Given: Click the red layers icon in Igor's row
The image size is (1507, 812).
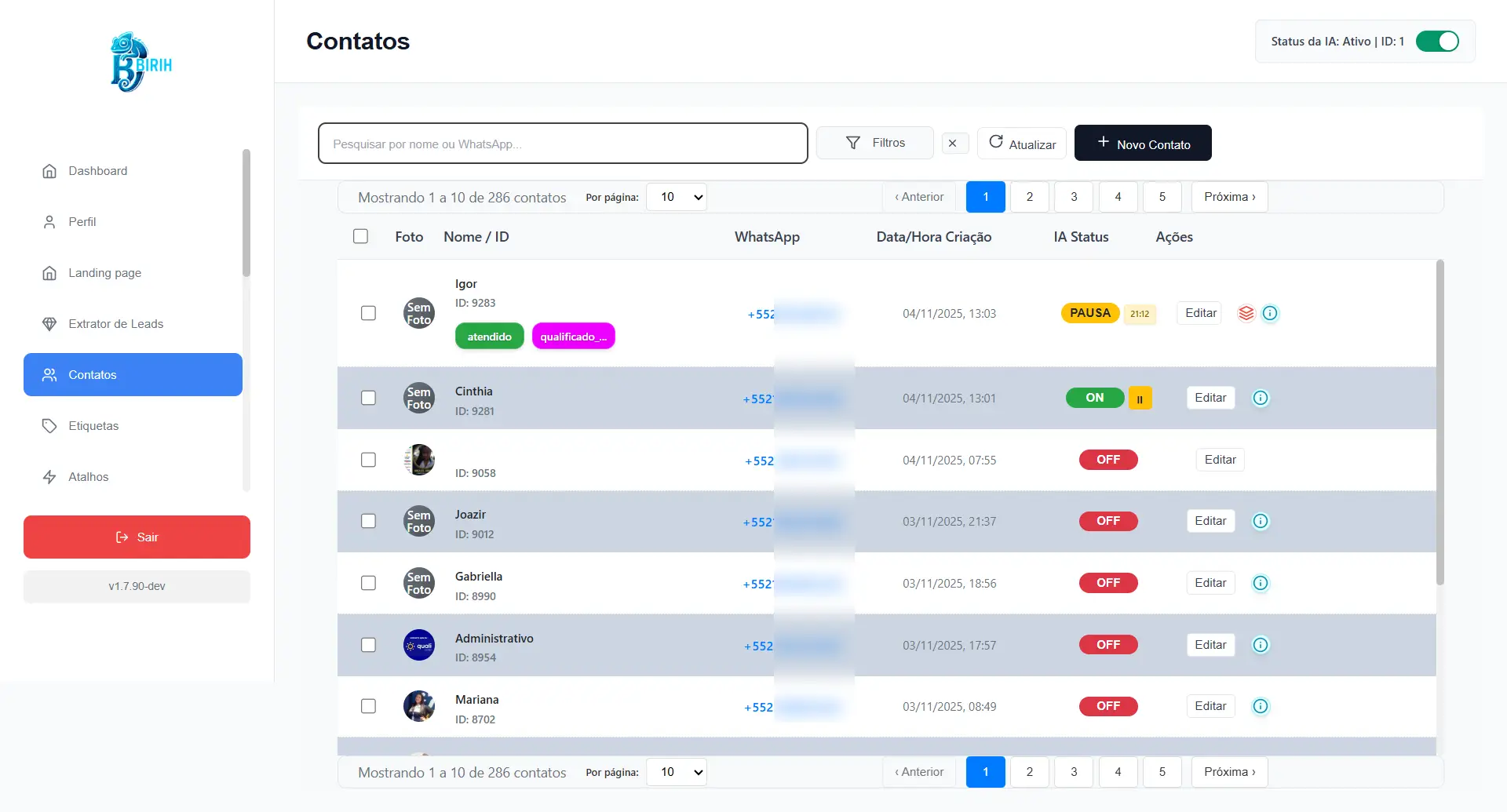Looking at the screenshot, I should pos(1246,314).
